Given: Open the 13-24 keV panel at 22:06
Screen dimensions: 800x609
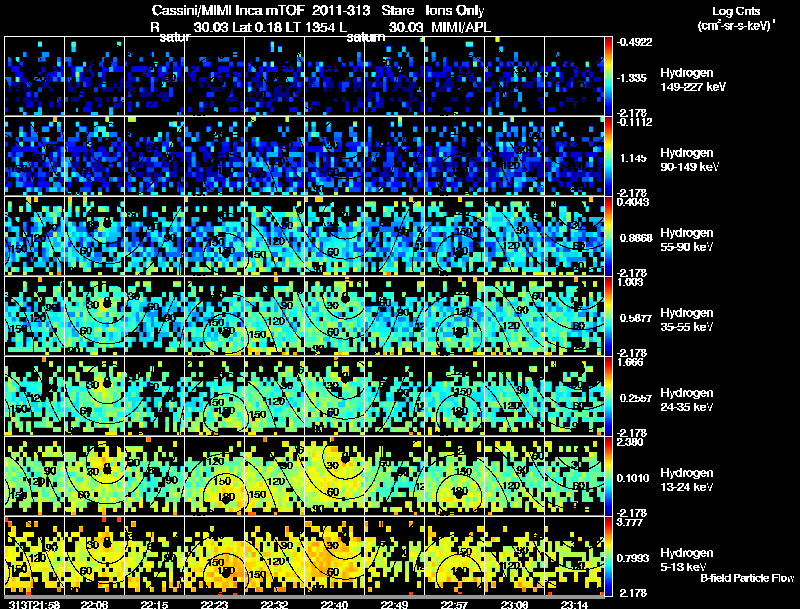Looking at the screenshot, I should tap(94, 476).
